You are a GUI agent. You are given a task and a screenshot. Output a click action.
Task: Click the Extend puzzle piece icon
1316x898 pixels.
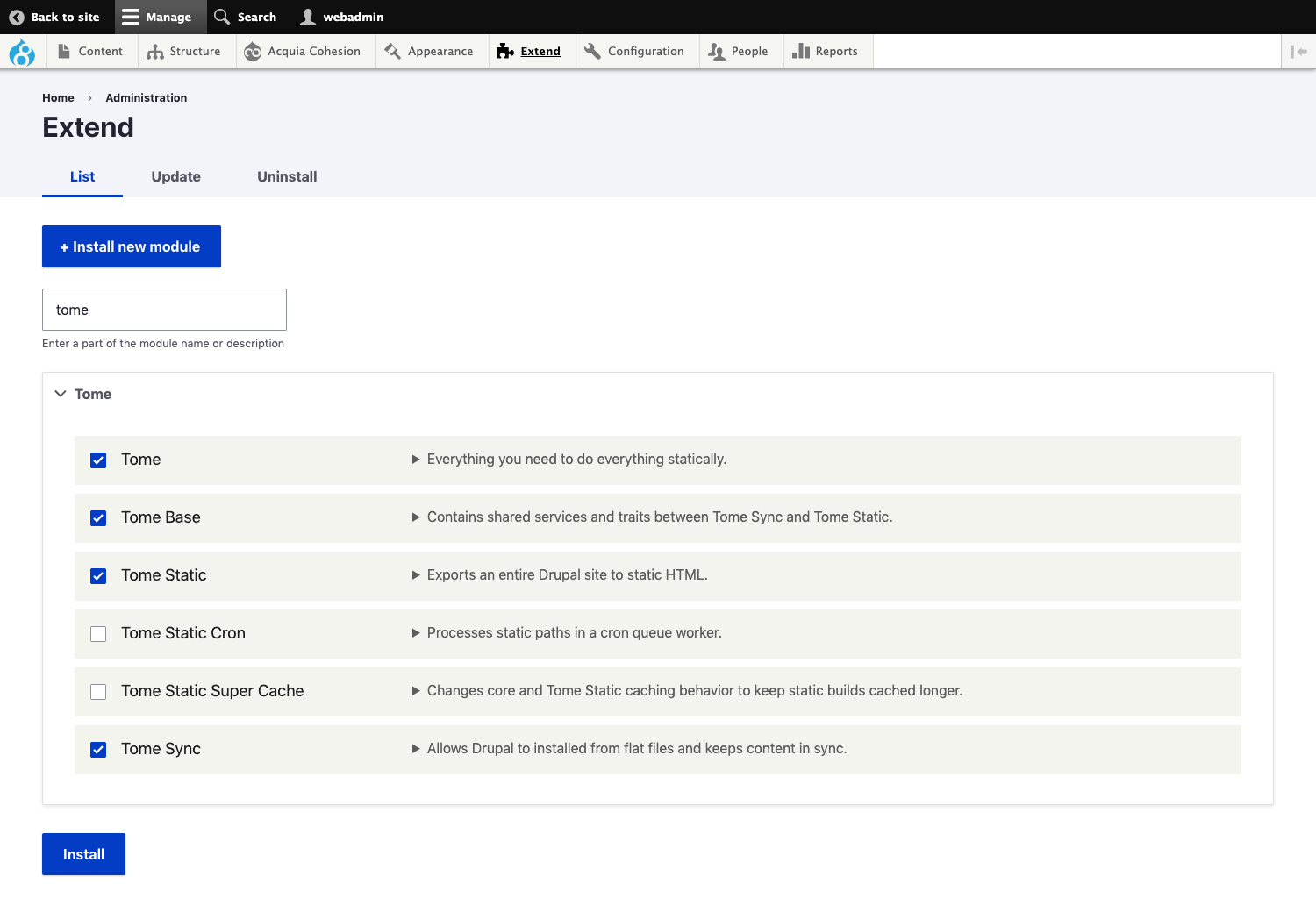click(504, 52)
